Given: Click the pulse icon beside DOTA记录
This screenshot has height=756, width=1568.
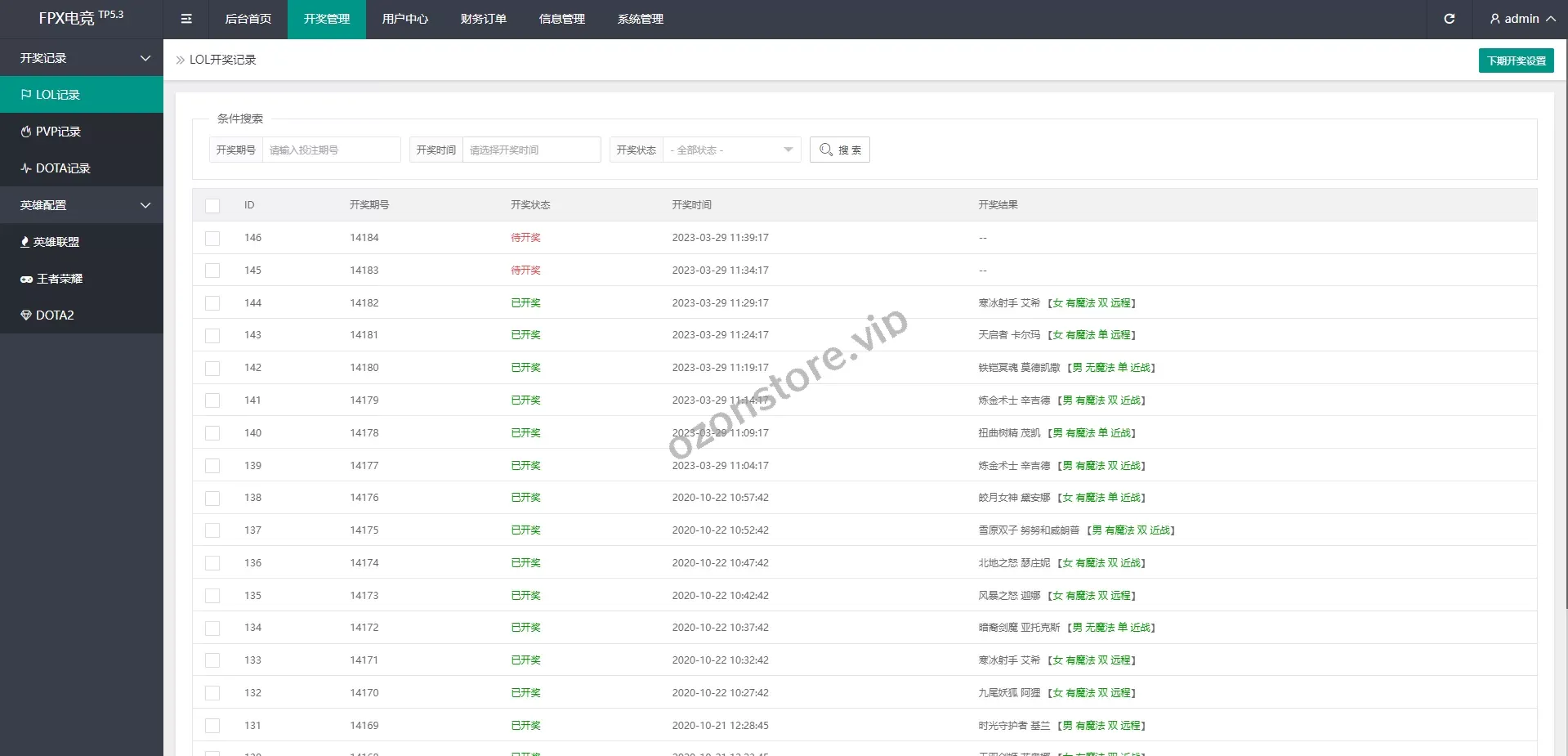Looking at the screenshot, I should (x=26, y=168).
